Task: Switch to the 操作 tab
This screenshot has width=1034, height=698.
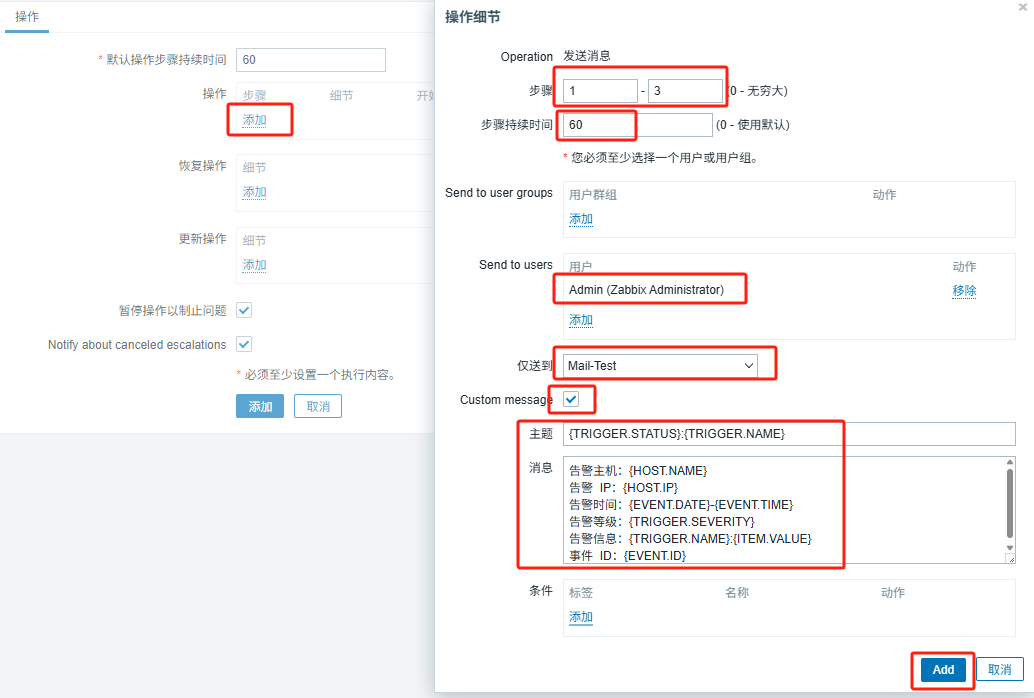Action: pos(26,16)
